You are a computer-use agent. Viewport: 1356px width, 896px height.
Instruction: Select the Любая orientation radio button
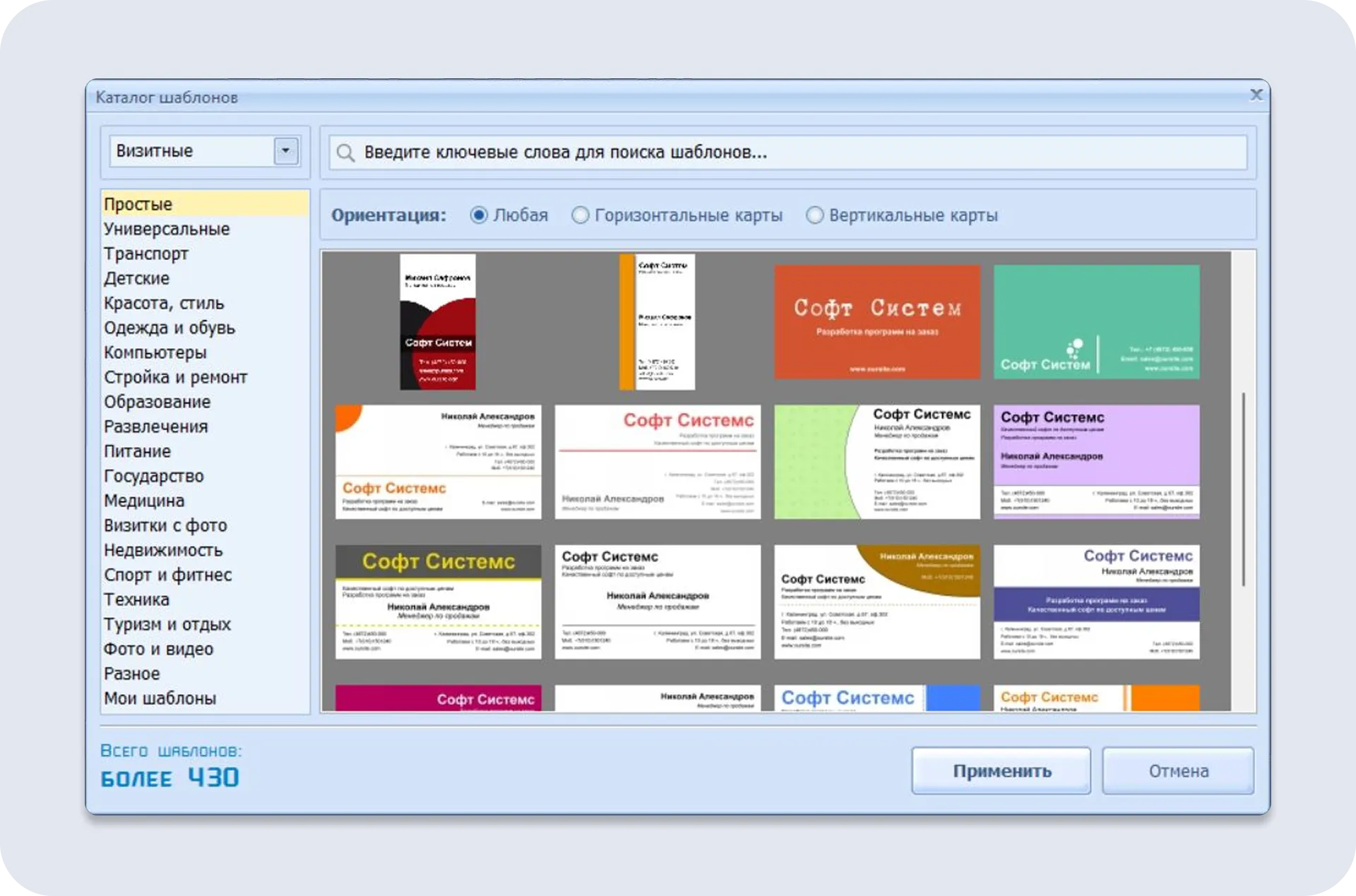tap(479, 215)
